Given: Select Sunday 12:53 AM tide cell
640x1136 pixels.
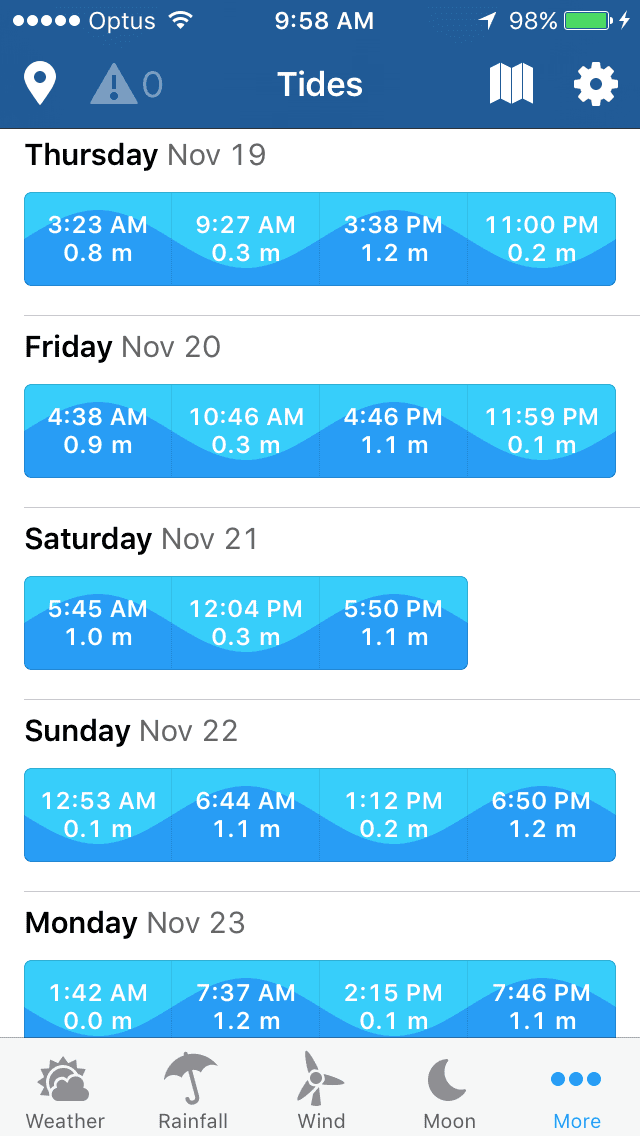Looking at the screenshot, I should pos(98,815).
